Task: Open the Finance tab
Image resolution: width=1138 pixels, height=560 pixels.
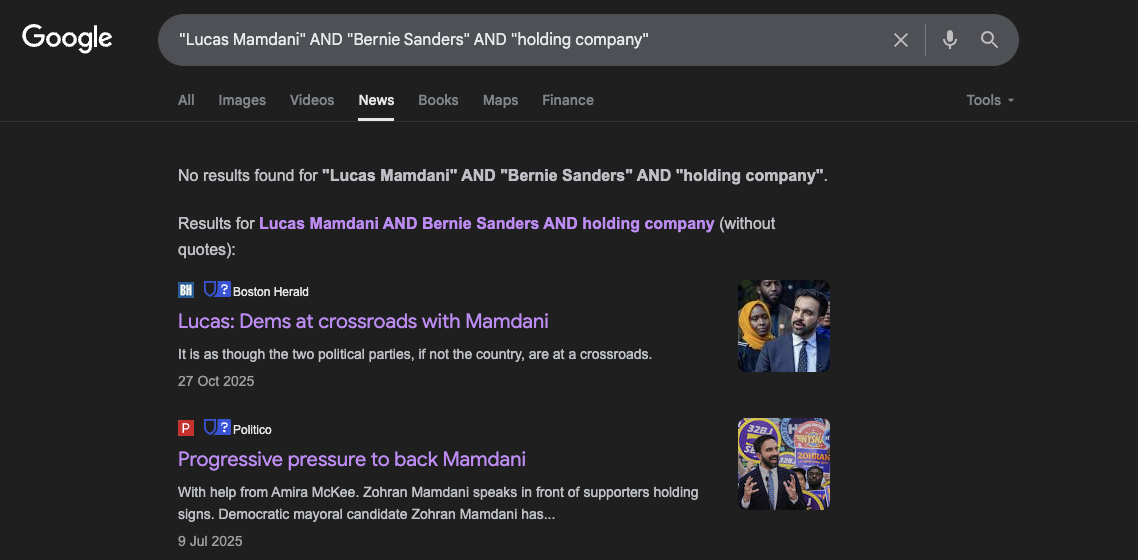Action: tap(568, 100)
